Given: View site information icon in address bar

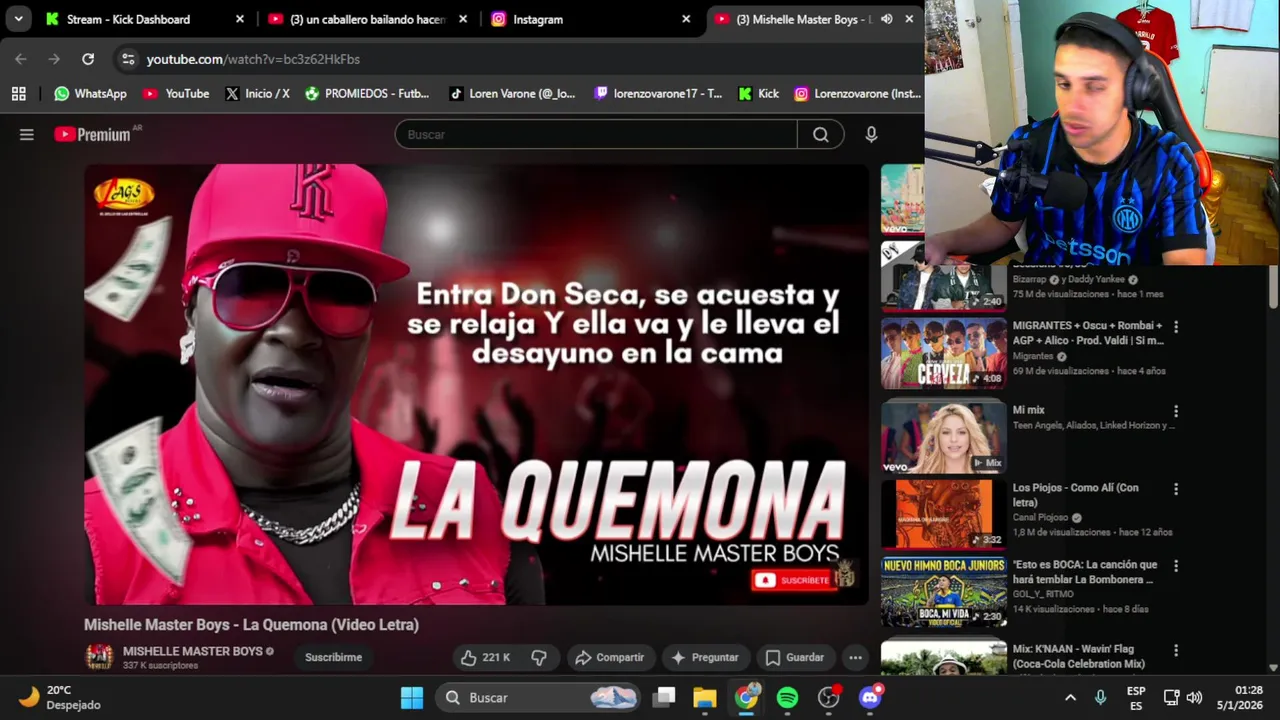Looking at the screenshot, I should click(x=128, y=59).
